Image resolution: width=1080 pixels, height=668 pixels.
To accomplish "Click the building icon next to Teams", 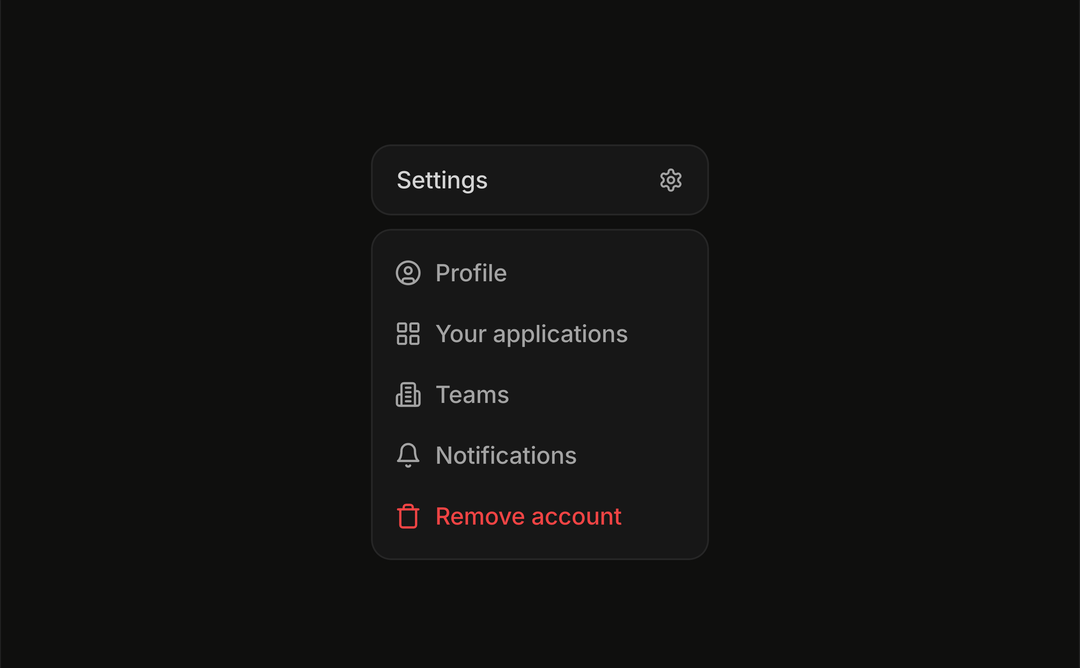I will point(408,394).
